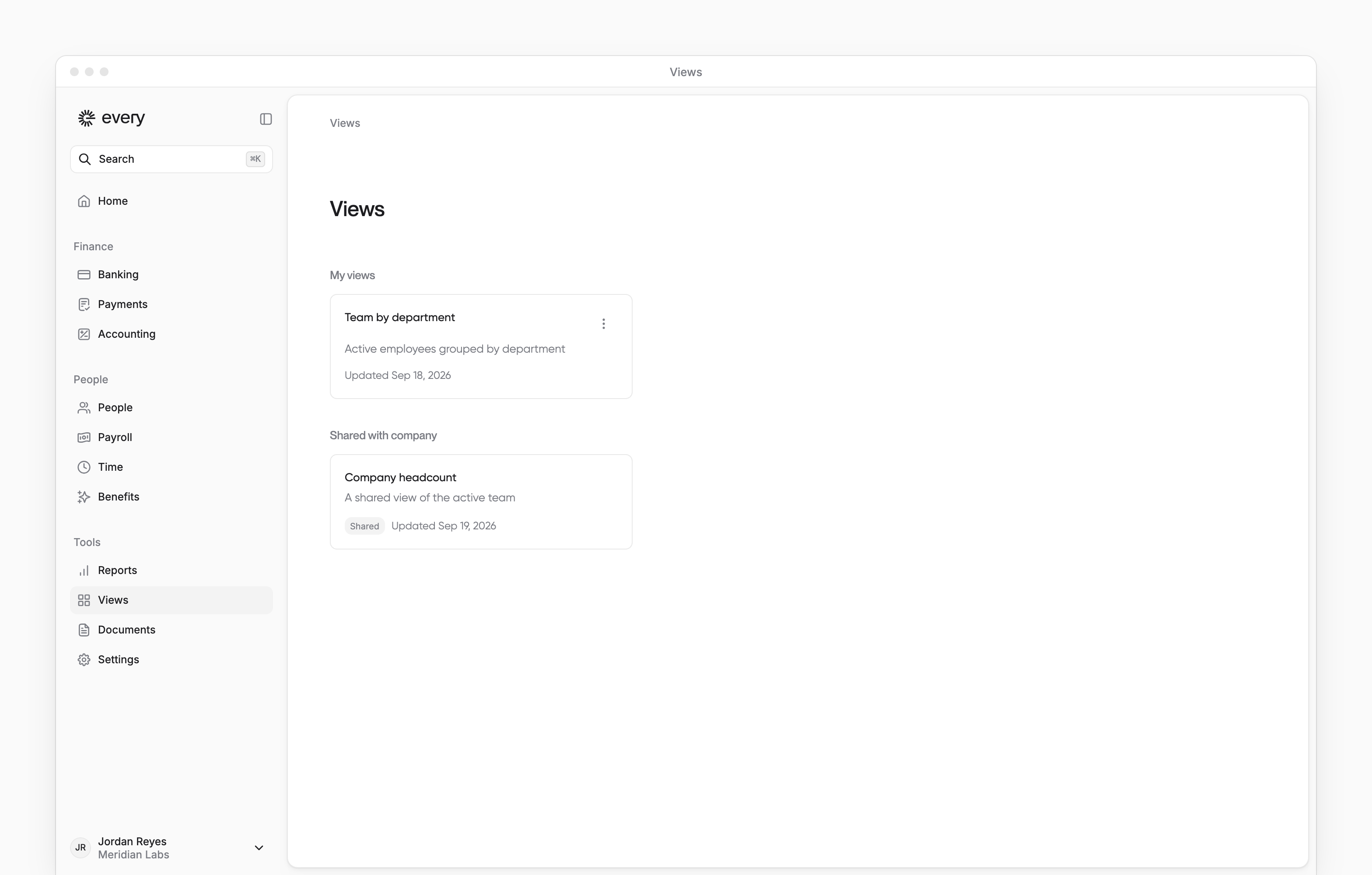Viewport: 1372px width, 875px height.
Task: Click "Updated Sep 18, 2026" text
Action: [x=398, y=375]
